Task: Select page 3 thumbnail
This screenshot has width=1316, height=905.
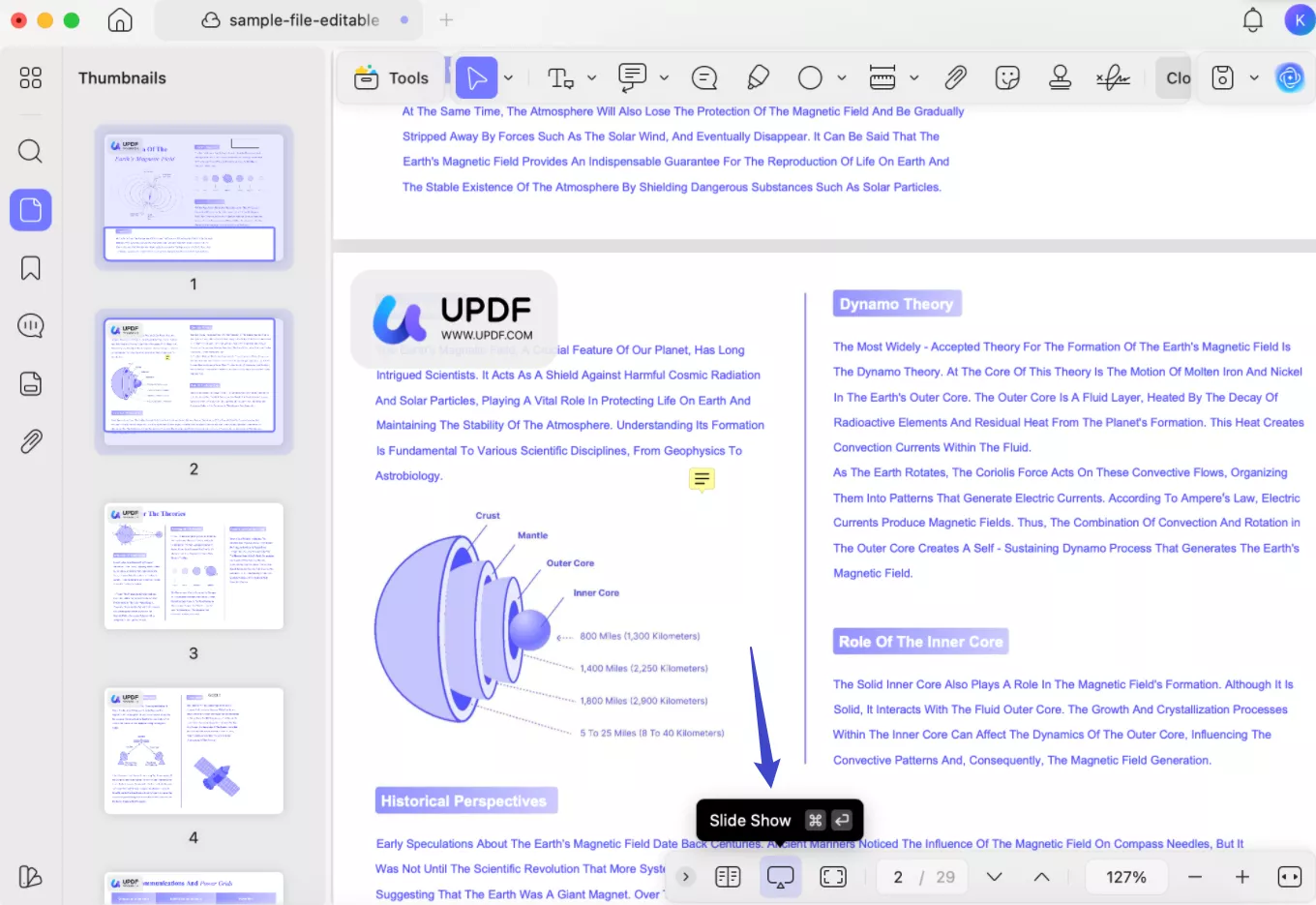Action: click(194, 566)
